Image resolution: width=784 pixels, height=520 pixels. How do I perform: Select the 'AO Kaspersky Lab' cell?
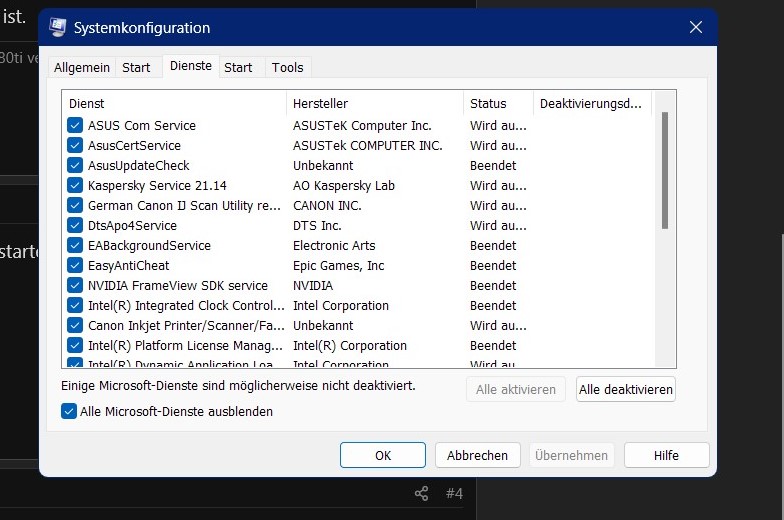(x=344, y=186)
